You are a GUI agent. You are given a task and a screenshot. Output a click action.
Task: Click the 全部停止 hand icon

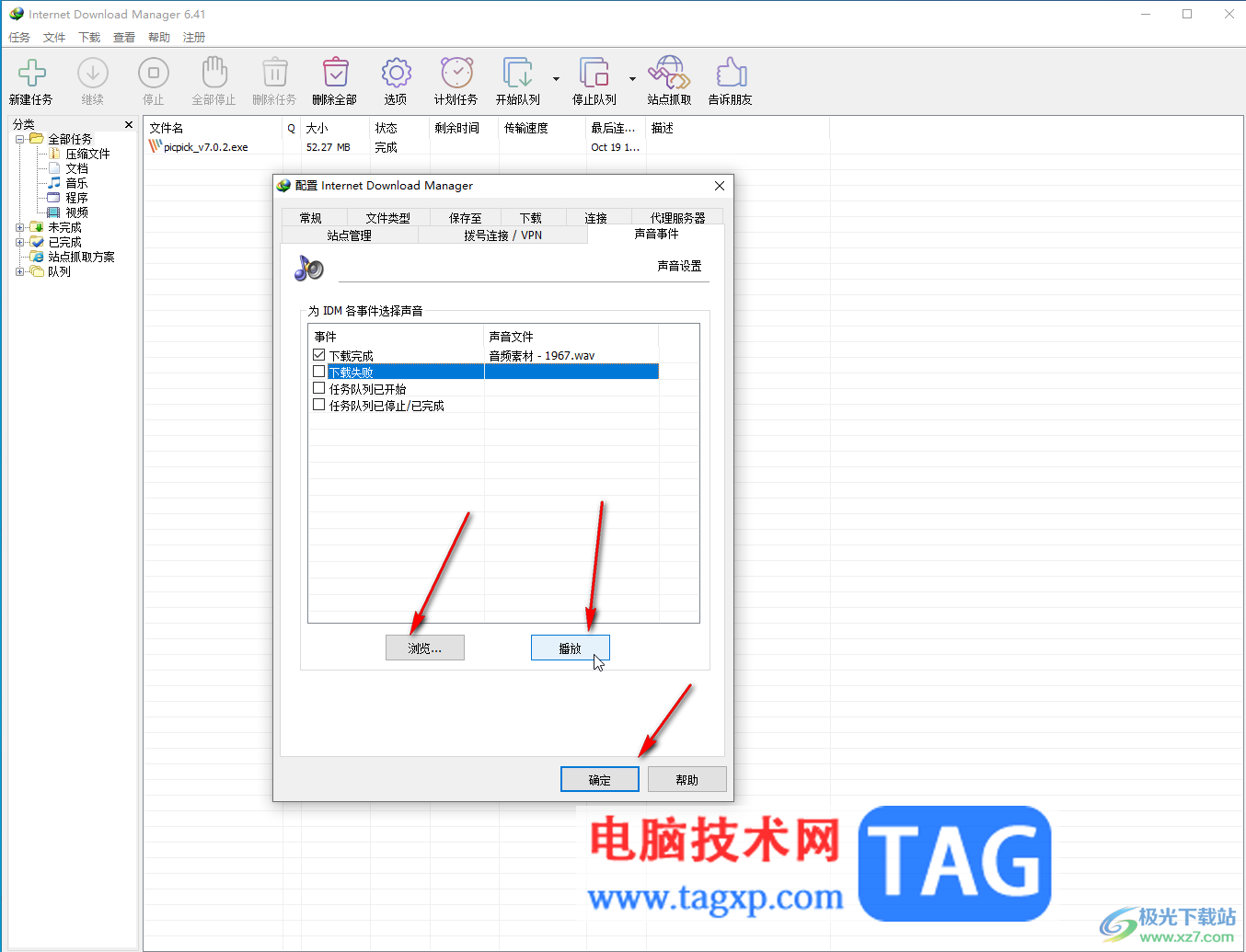pos(214,73)
